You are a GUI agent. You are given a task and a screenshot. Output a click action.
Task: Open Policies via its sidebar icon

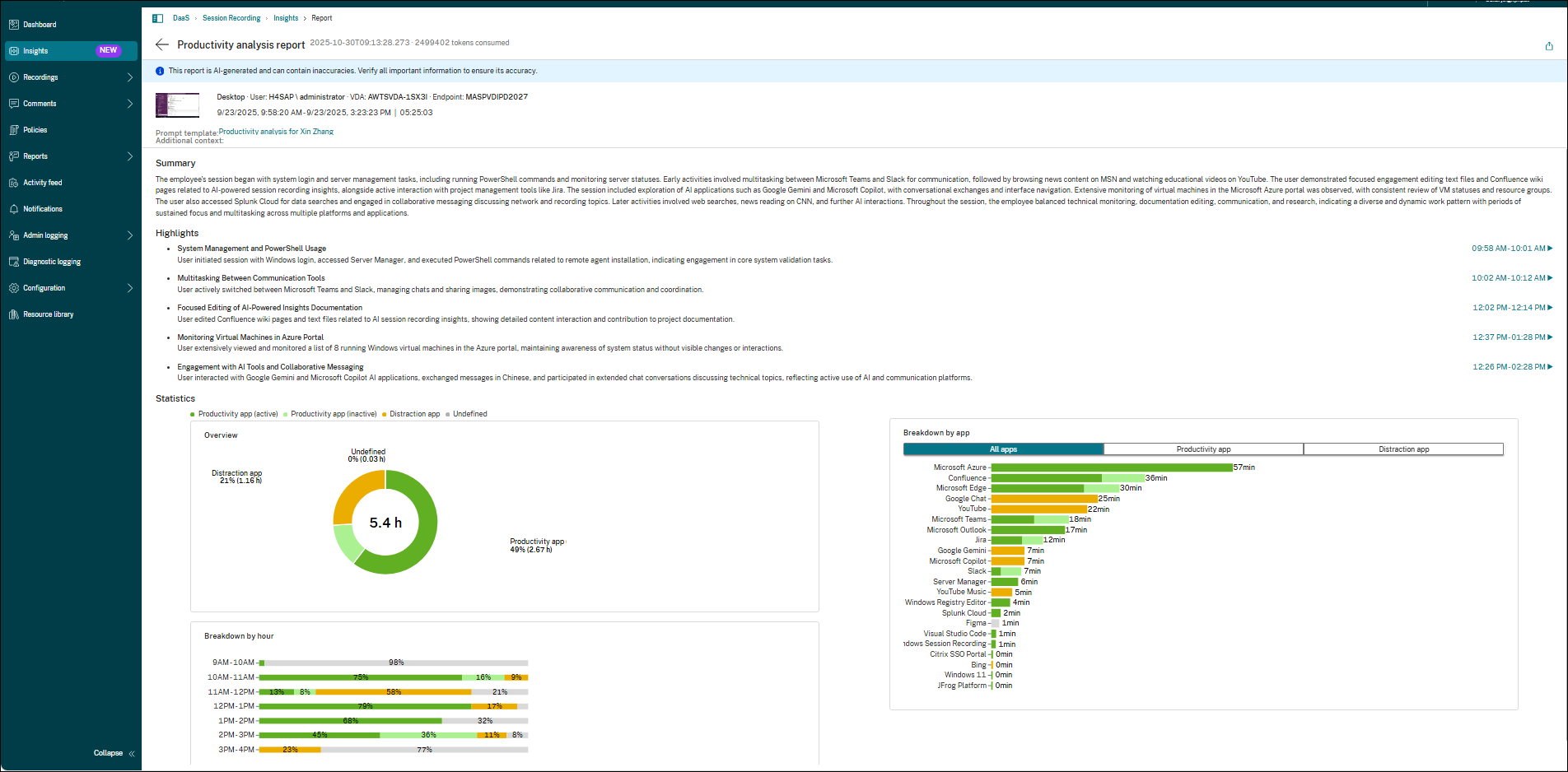[14, 130]
